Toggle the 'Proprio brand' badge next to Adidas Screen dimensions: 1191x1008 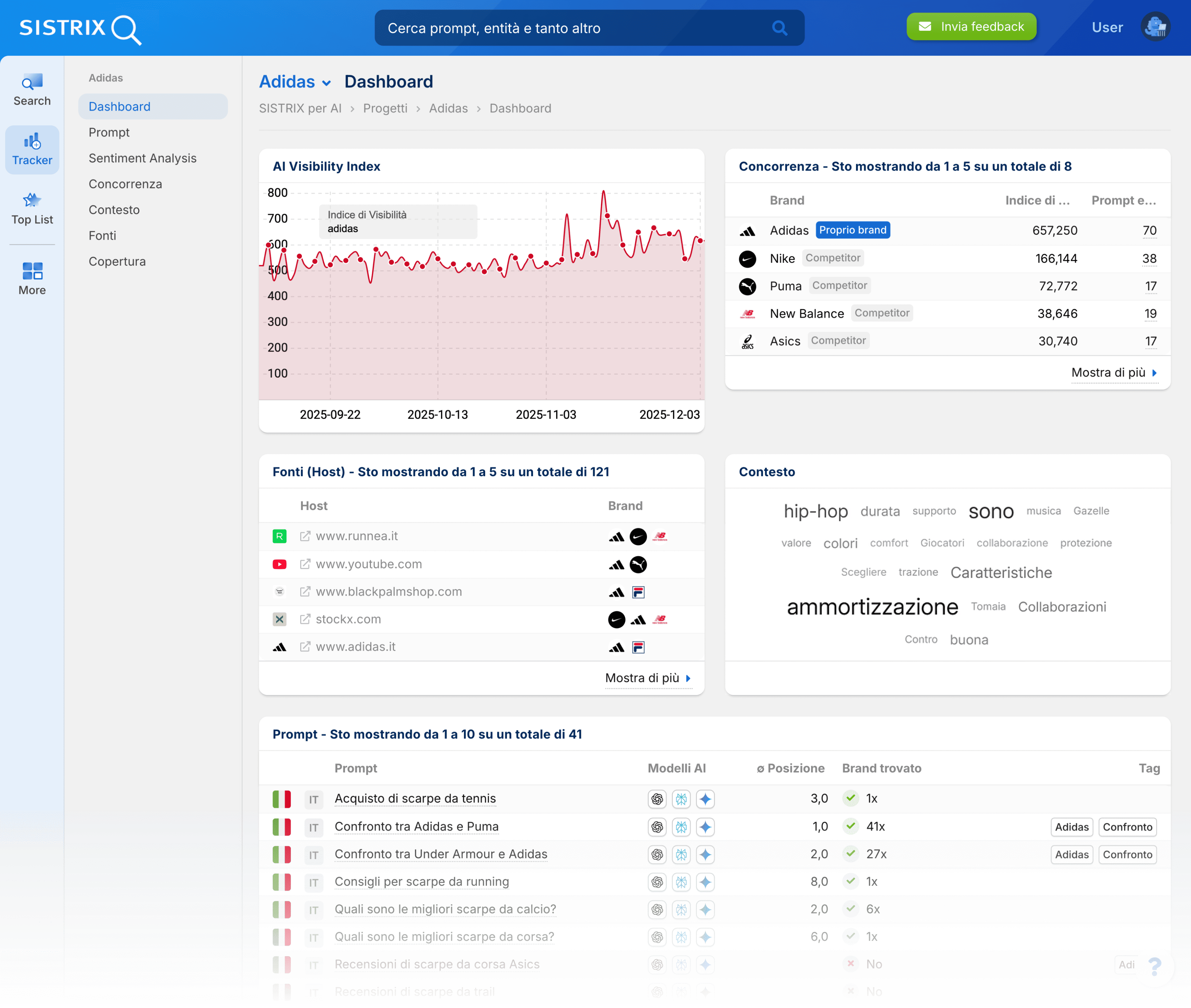point(852,230)
